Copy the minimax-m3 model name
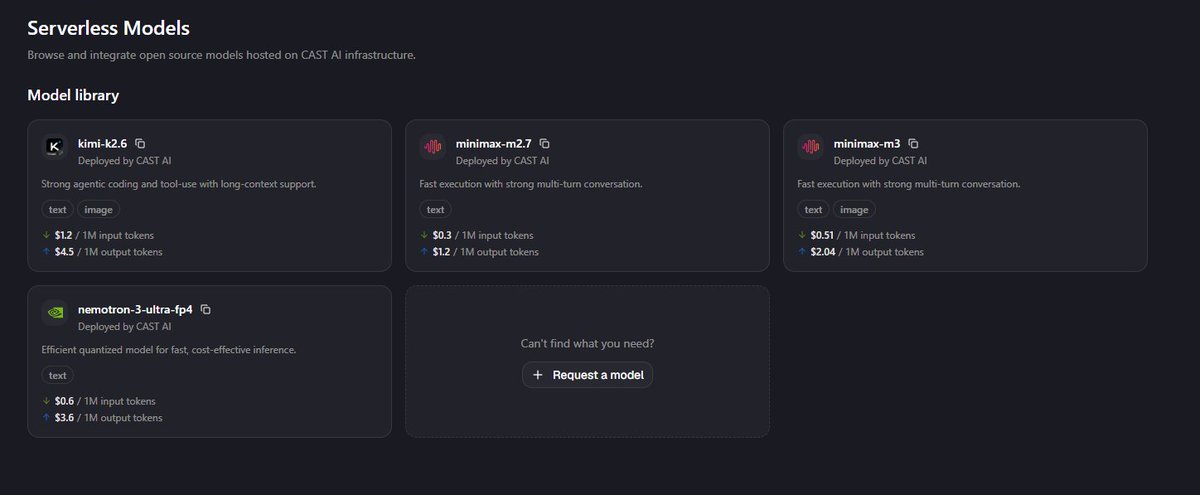This screenshot has width=1200, height=495. click(913, 144)
